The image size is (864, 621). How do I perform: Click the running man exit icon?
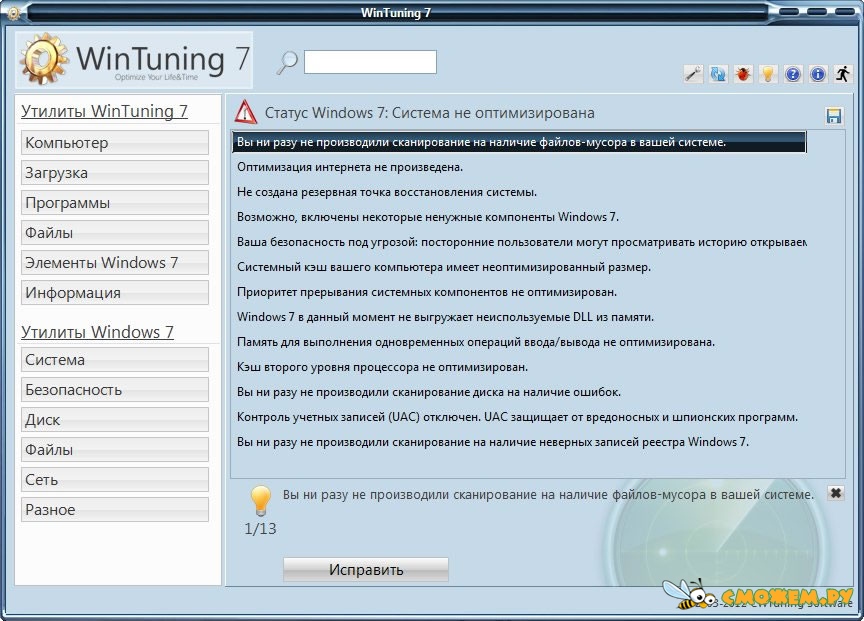[843, 74]
